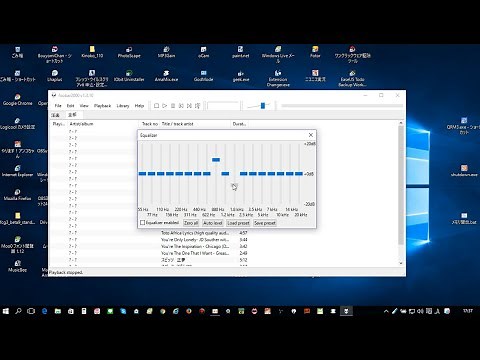Switch to the first playlist tab
480x360 pixels.
(56, 115)
